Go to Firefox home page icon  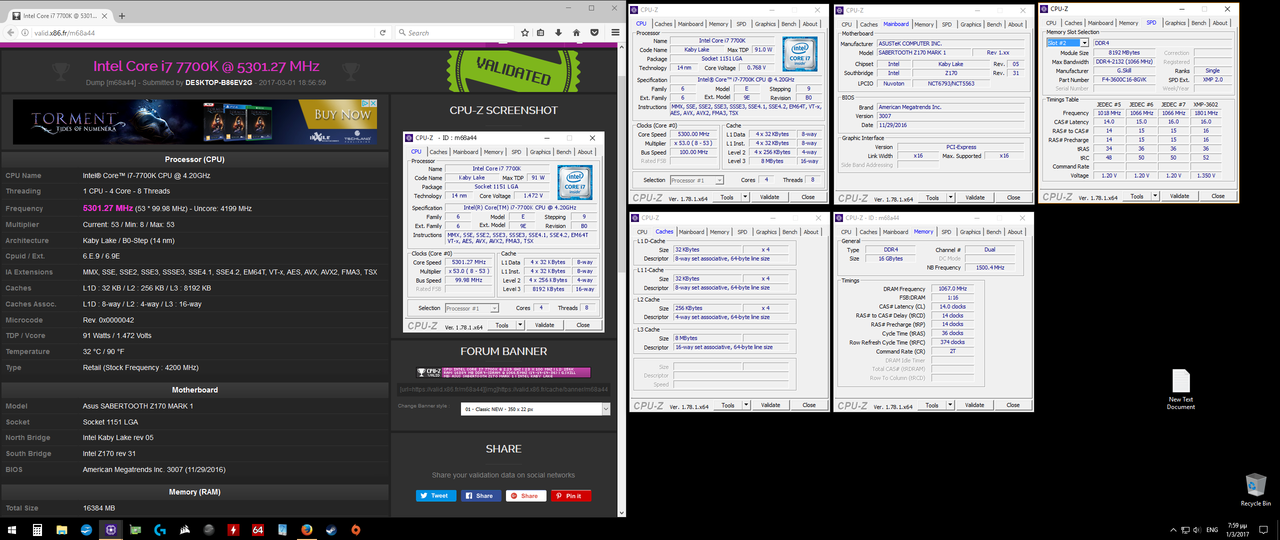click(x=578, y=32)
